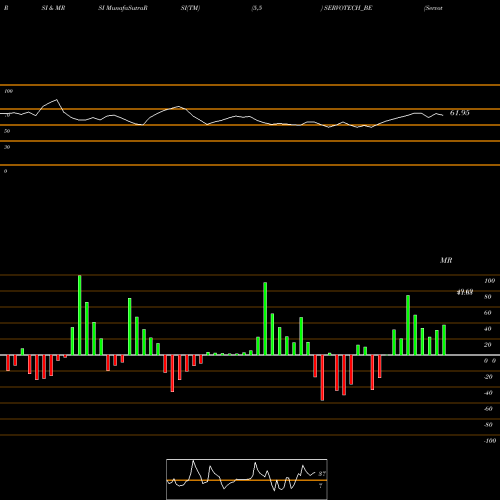
Task: Click the lowest red MR histogram bar
Action: click(322, 378)
